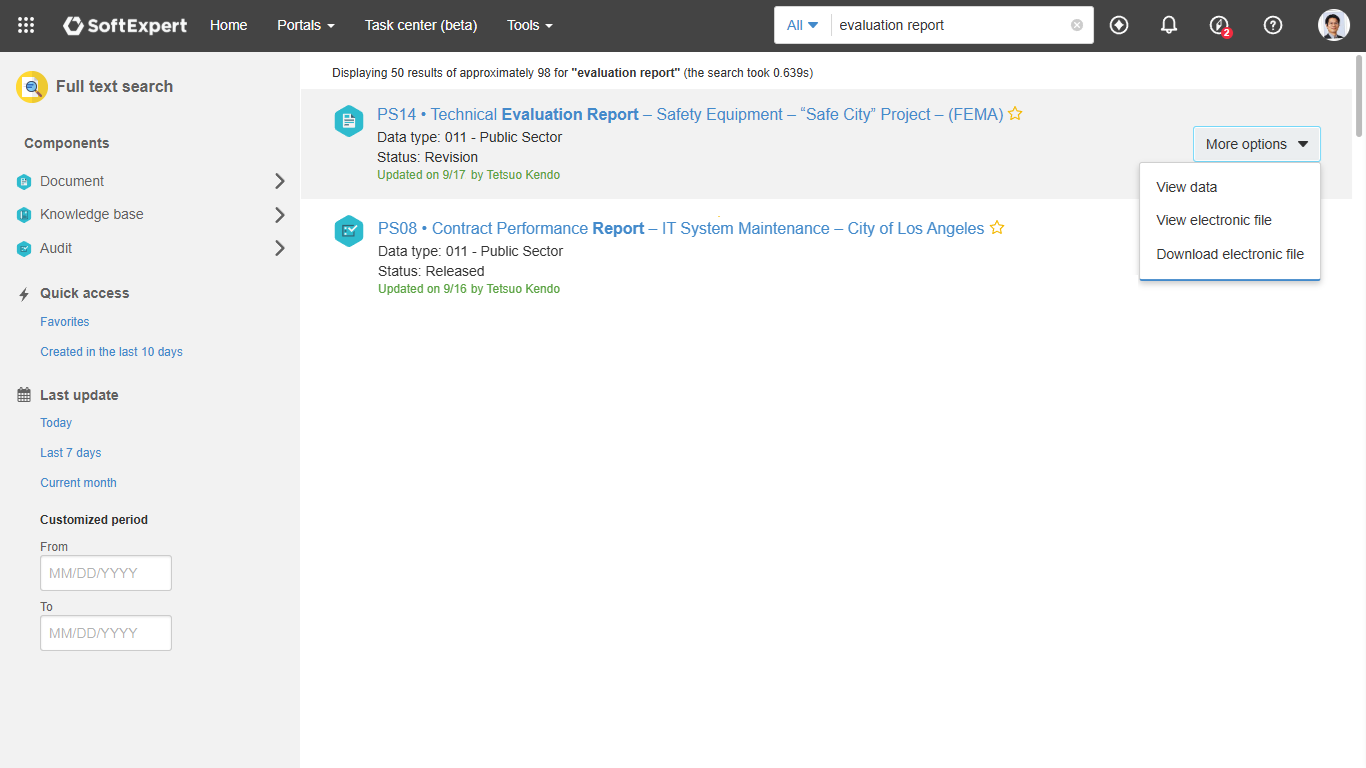This screenshot has height=768, width=1366.
Task: Open the PS14 Technical Evaluation Report link
Action: coord(690,114)
